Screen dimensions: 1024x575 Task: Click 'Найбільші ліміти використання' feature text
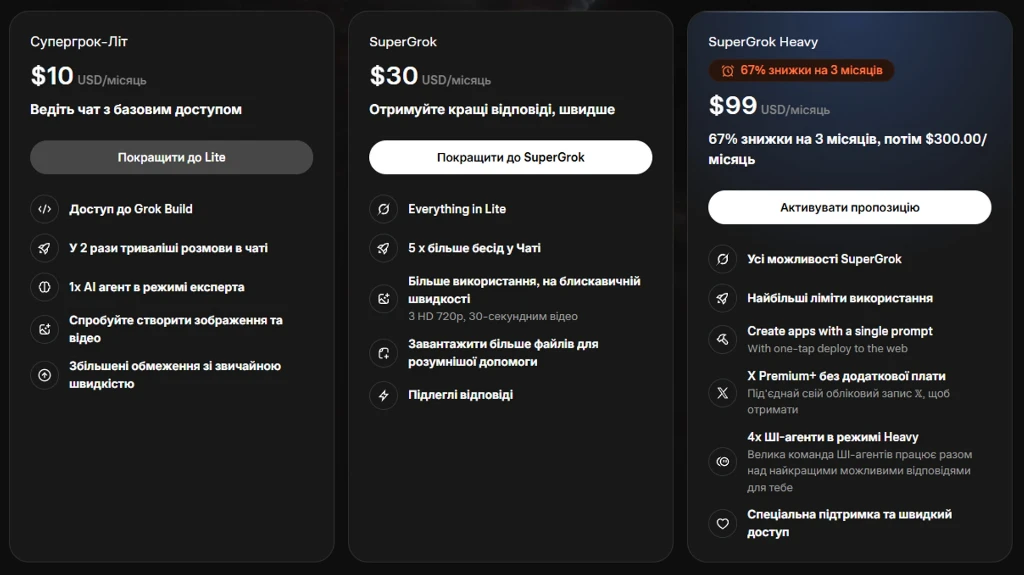pos(840,298)
